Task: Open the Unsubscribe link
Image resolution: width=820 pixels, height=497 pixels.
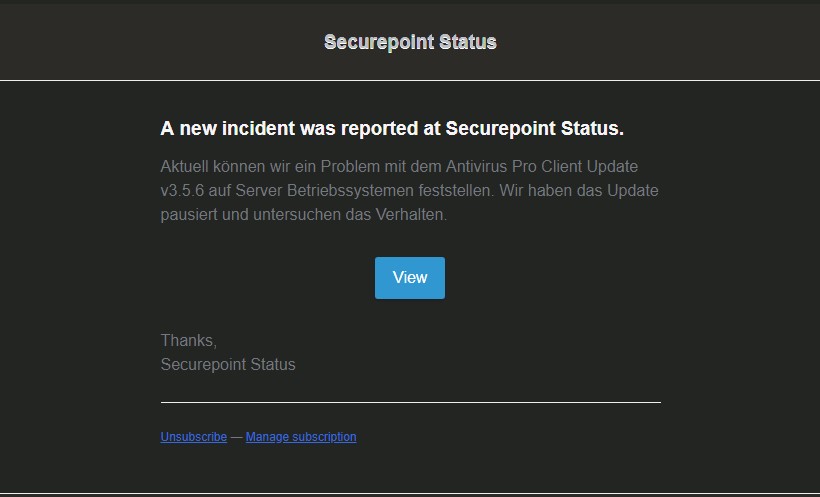Action: pos(193,437)
